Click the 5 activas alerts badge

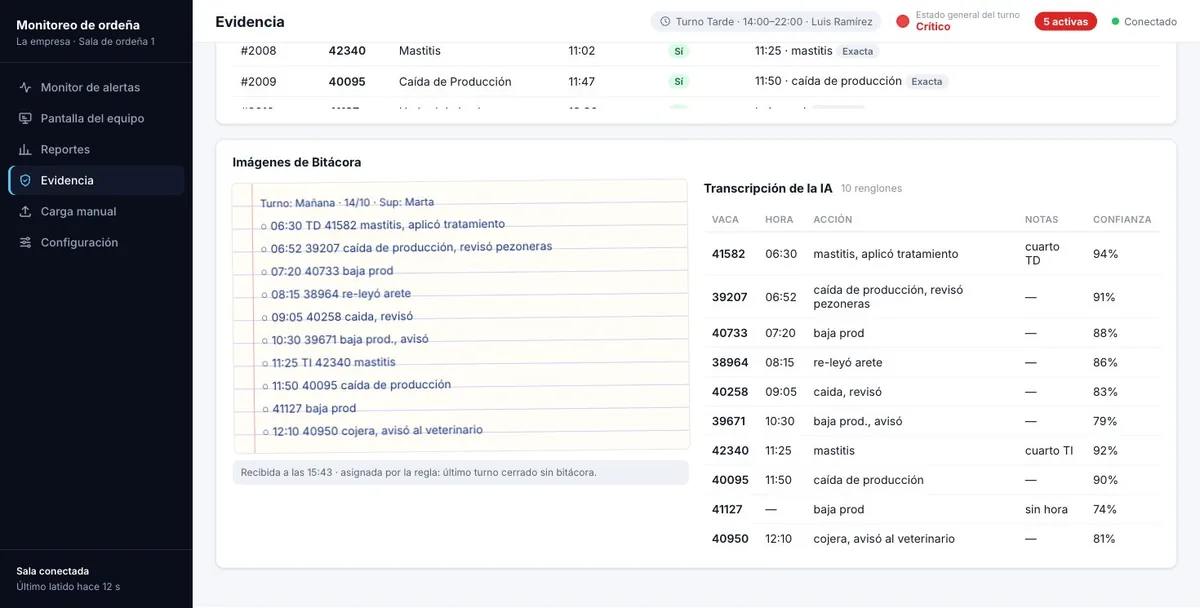click(x=1066, y=22)
